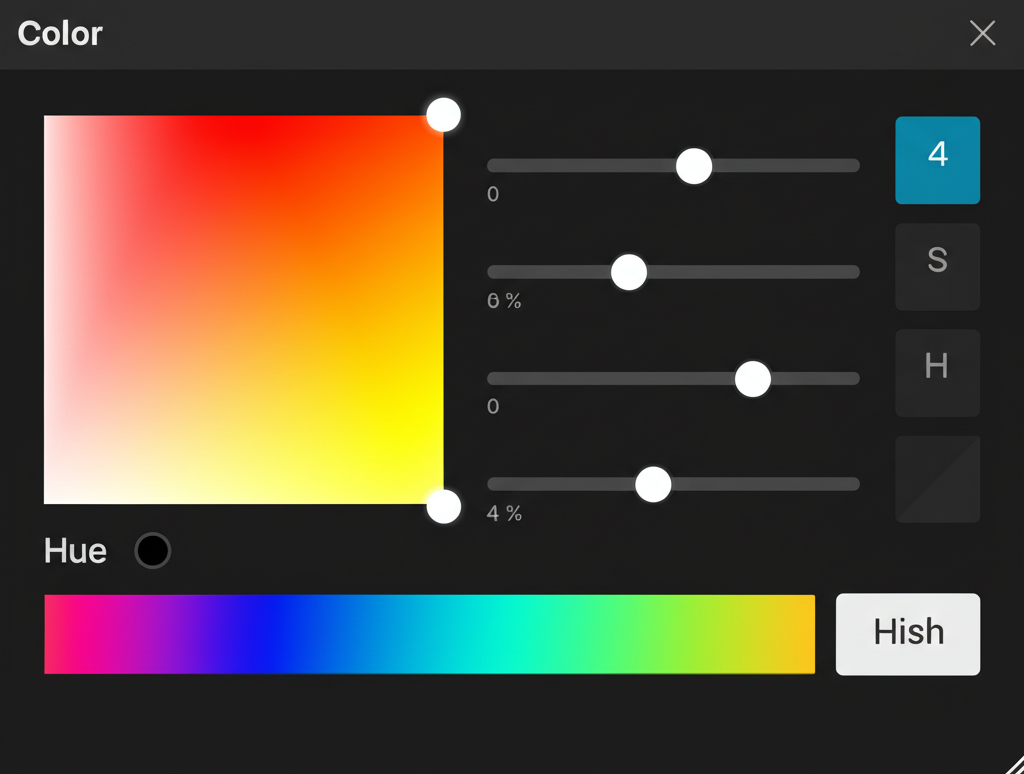Switch to the H mode button

tap(937, 373)
